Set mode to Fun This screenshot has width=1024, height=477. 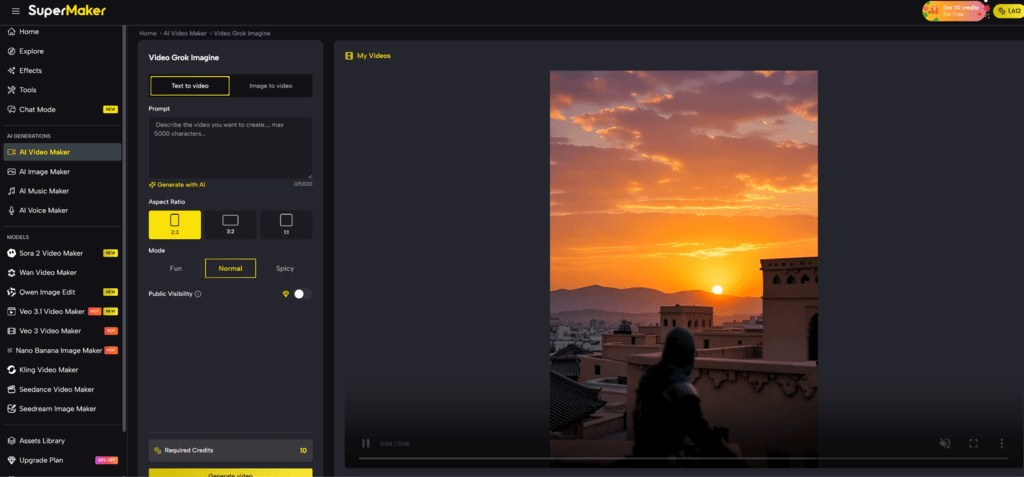pos(175,268)
